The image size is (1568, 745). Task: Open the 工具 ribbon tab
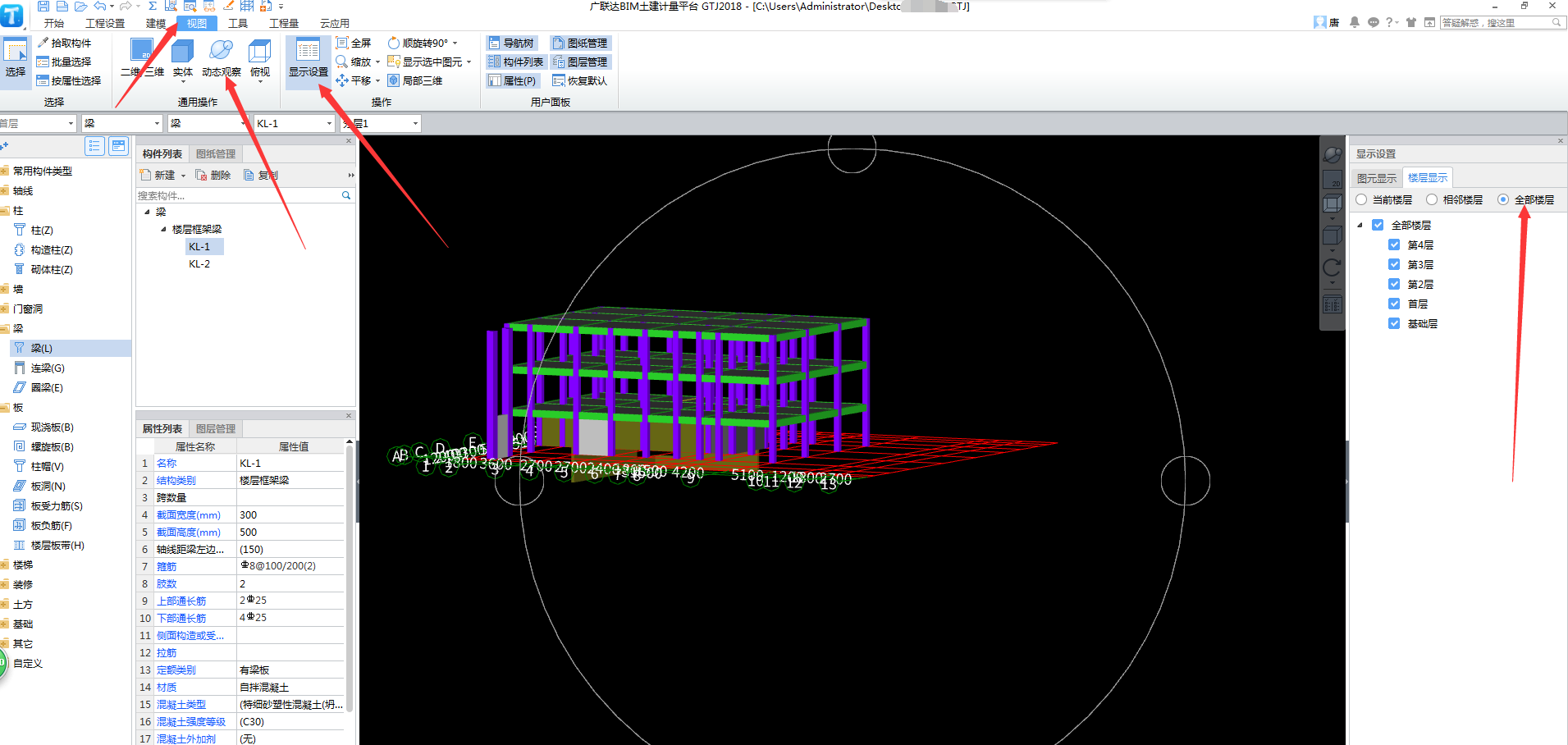(238, 23)
